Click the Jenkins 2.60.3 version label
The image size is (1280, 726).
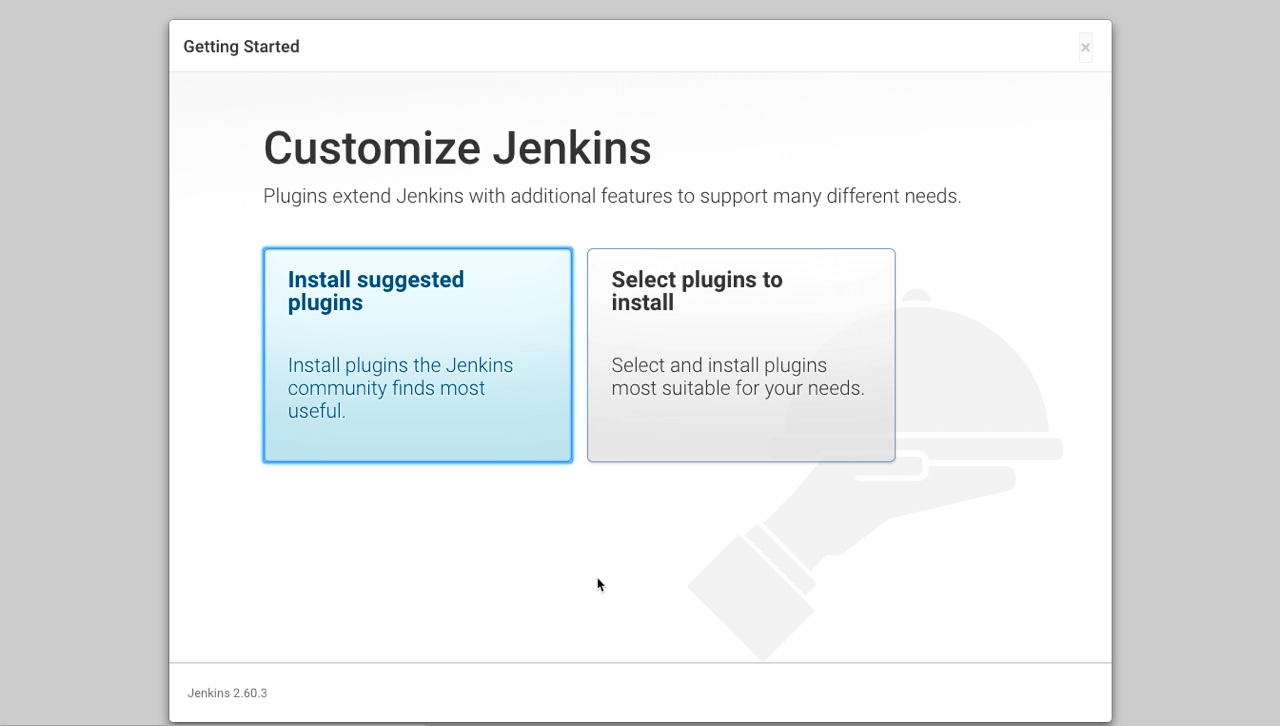227,693
